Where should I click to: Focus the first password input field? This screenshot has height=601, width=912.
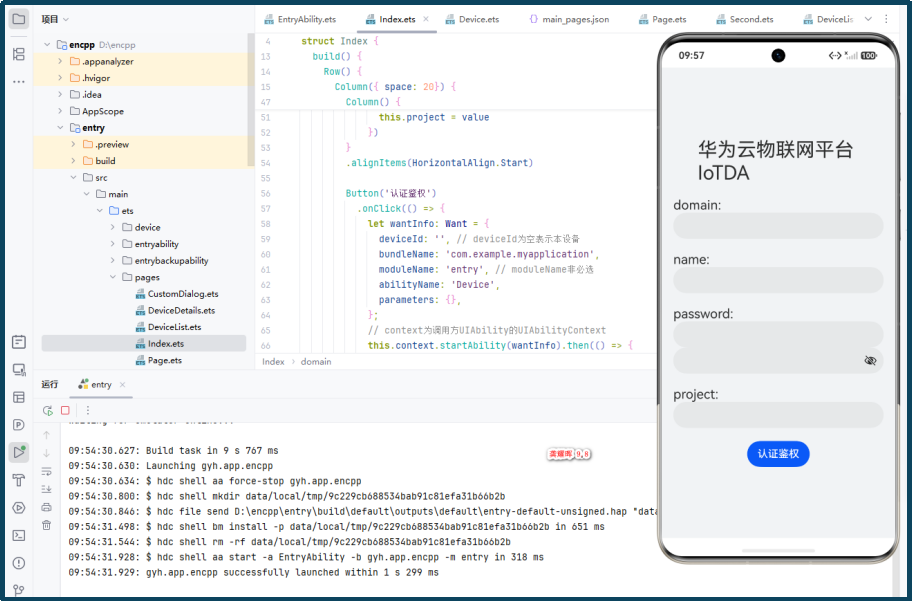coord(778,334)
